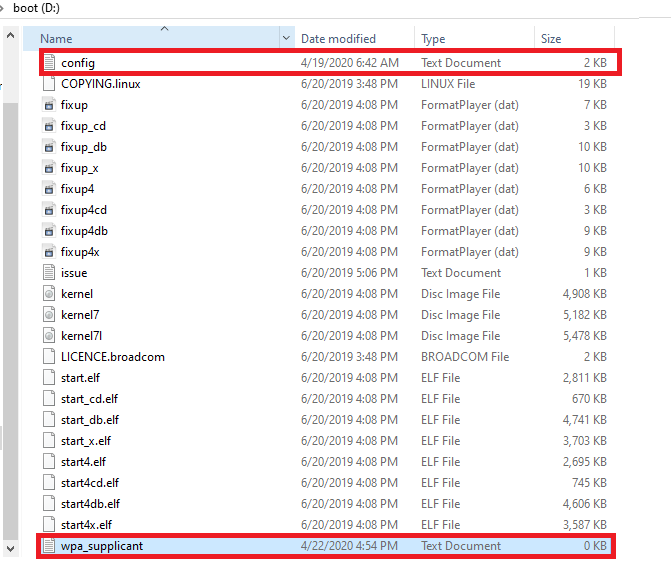Select the start4cd.elf file name
671x562 pixels.
tap(90, 482)
